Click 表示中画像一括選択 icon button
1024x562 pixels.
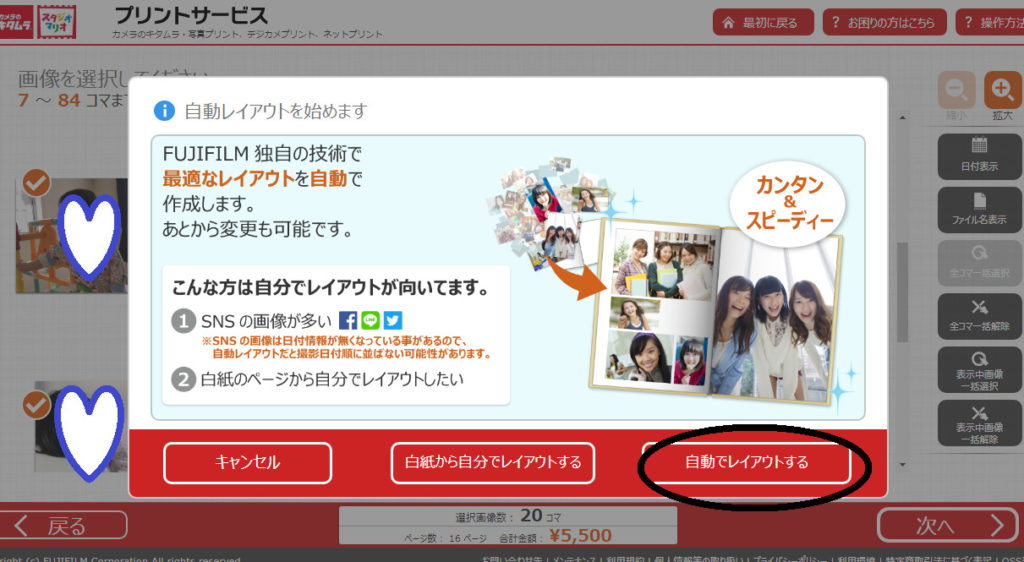[979, 370]
